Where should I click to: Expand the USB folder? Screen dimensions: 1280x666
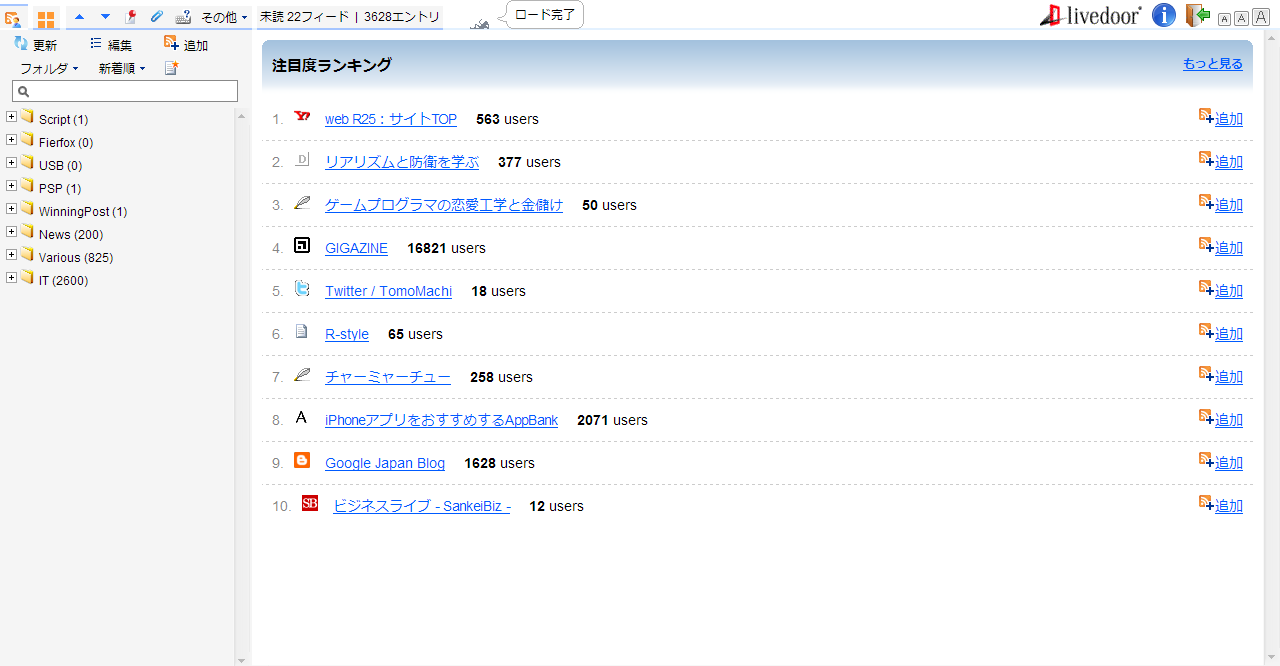[12, 163]
